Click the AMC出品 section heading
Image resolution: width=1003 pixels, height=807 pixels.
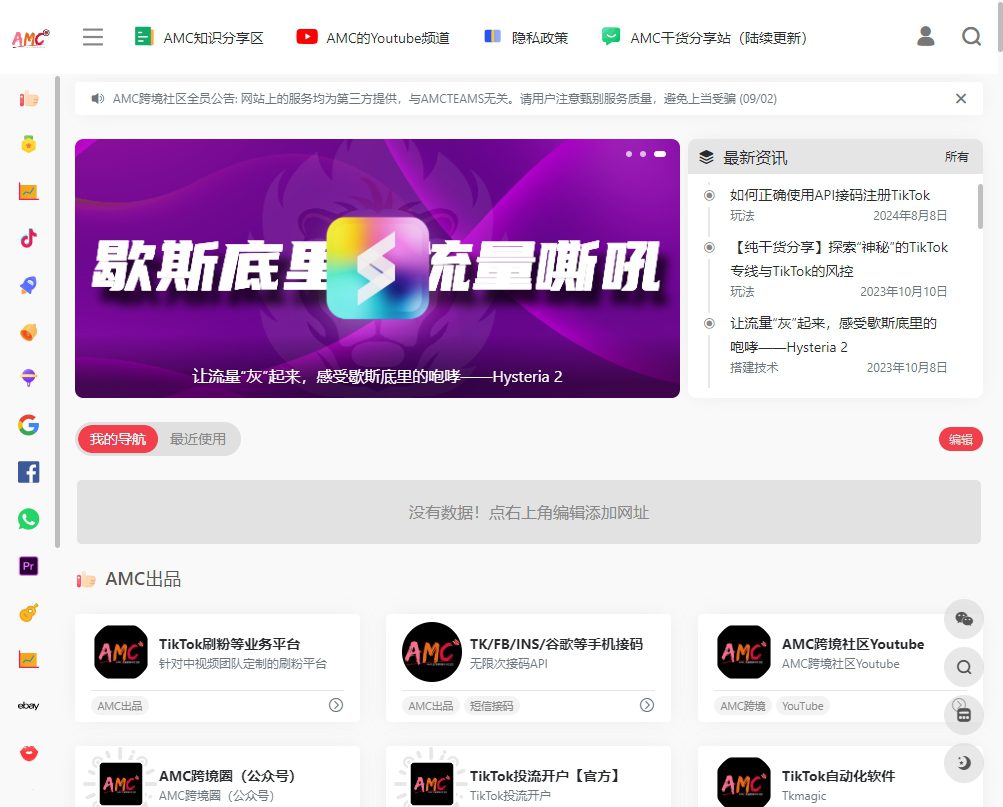tap(143, 579)
